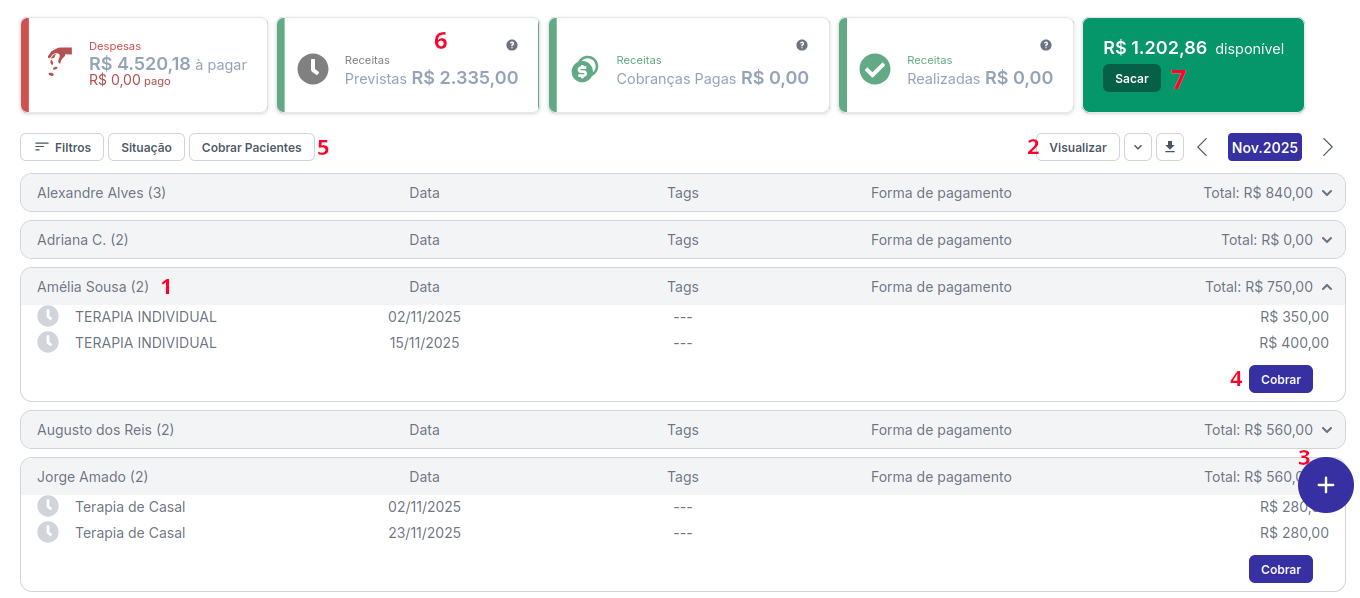This screenshot has width=1360, height=598.
Task: Open the Filtros menu
Action: pyautogui.click(x=62, y=147)
